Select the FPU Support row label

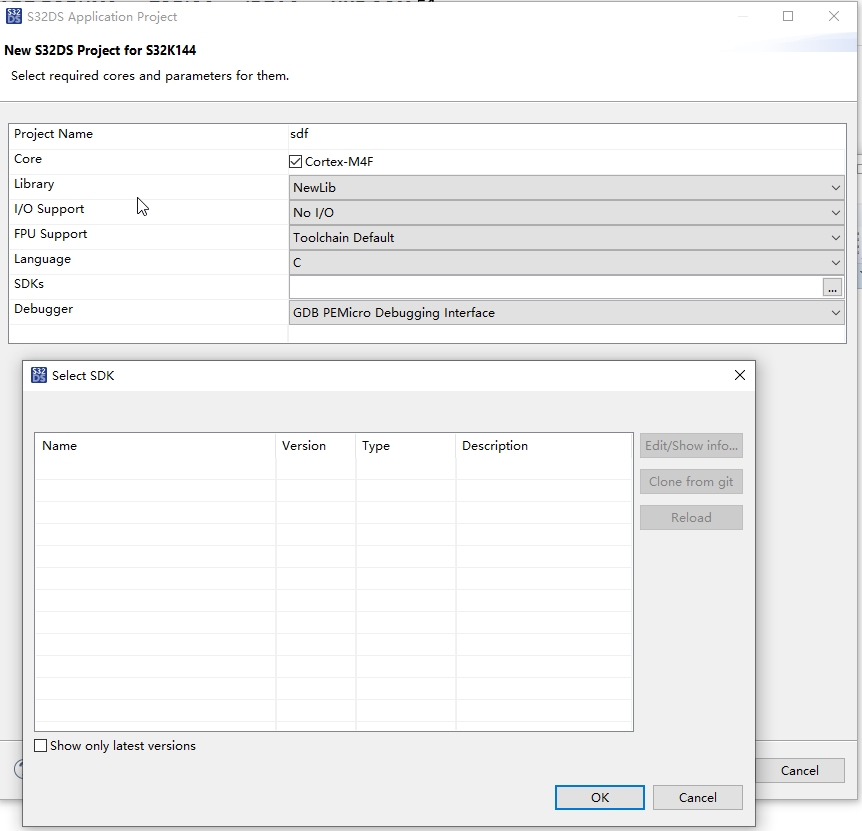pyautogui.click(x=51, y=234)
